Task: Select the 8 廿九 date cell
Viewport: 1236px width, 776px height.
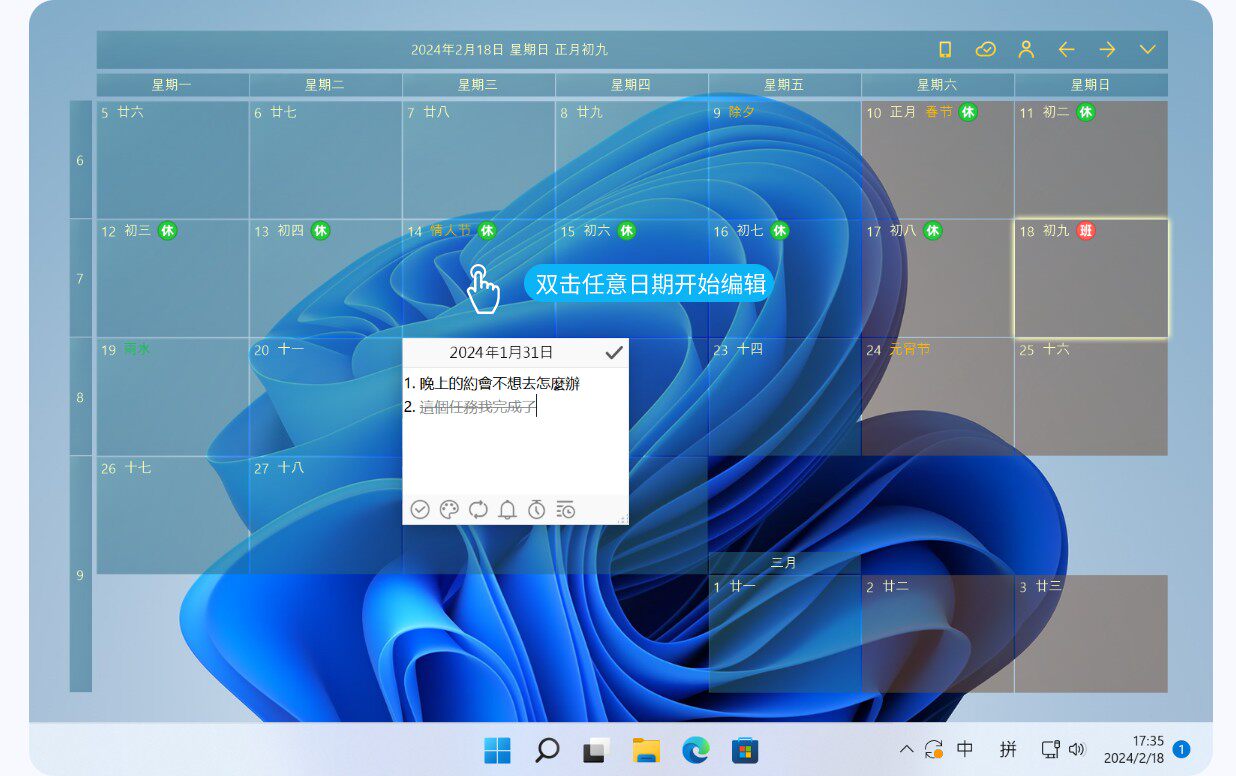Action: (632, 160)
